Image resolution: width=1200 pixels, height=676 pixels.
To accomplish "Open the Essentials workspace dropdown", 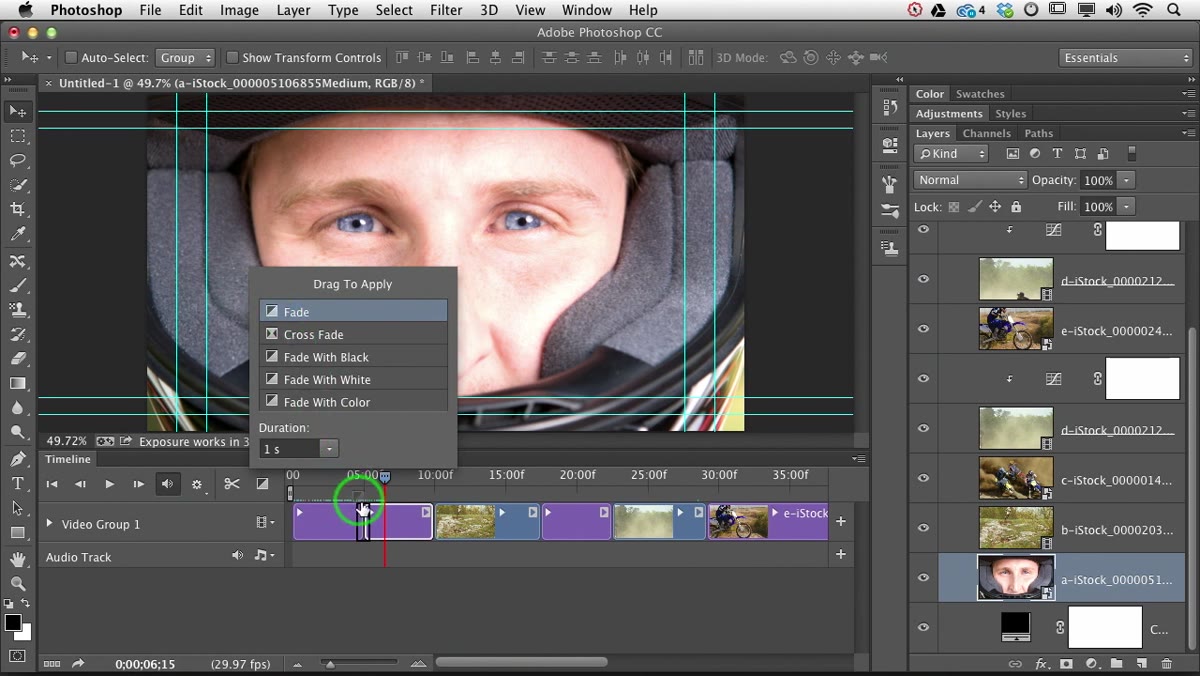I will point(1126,58).
